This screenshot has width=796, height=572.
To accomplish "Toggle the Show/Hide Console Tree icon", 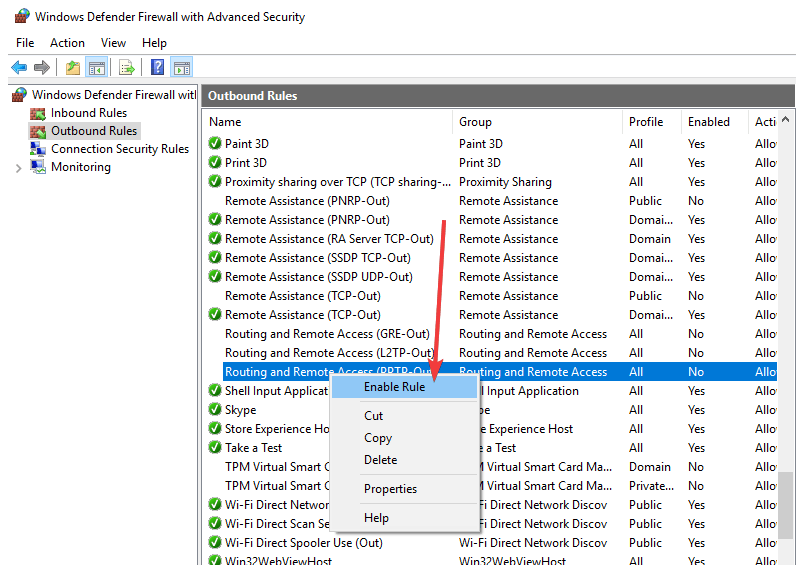I will (x=96, y=67).
